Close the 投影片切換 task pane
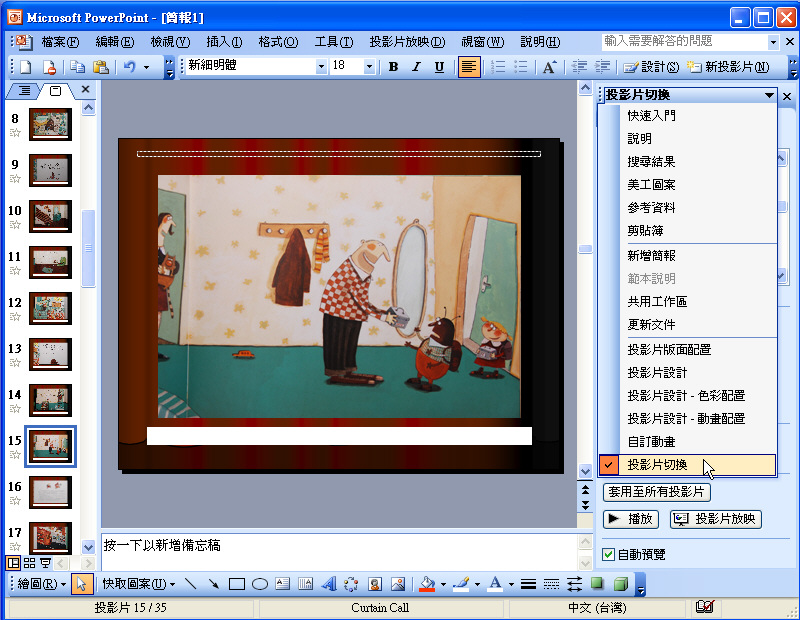Image resolution: width=800 pixels, height=620 pixels. pyautogui.click(x=787, y=96)
